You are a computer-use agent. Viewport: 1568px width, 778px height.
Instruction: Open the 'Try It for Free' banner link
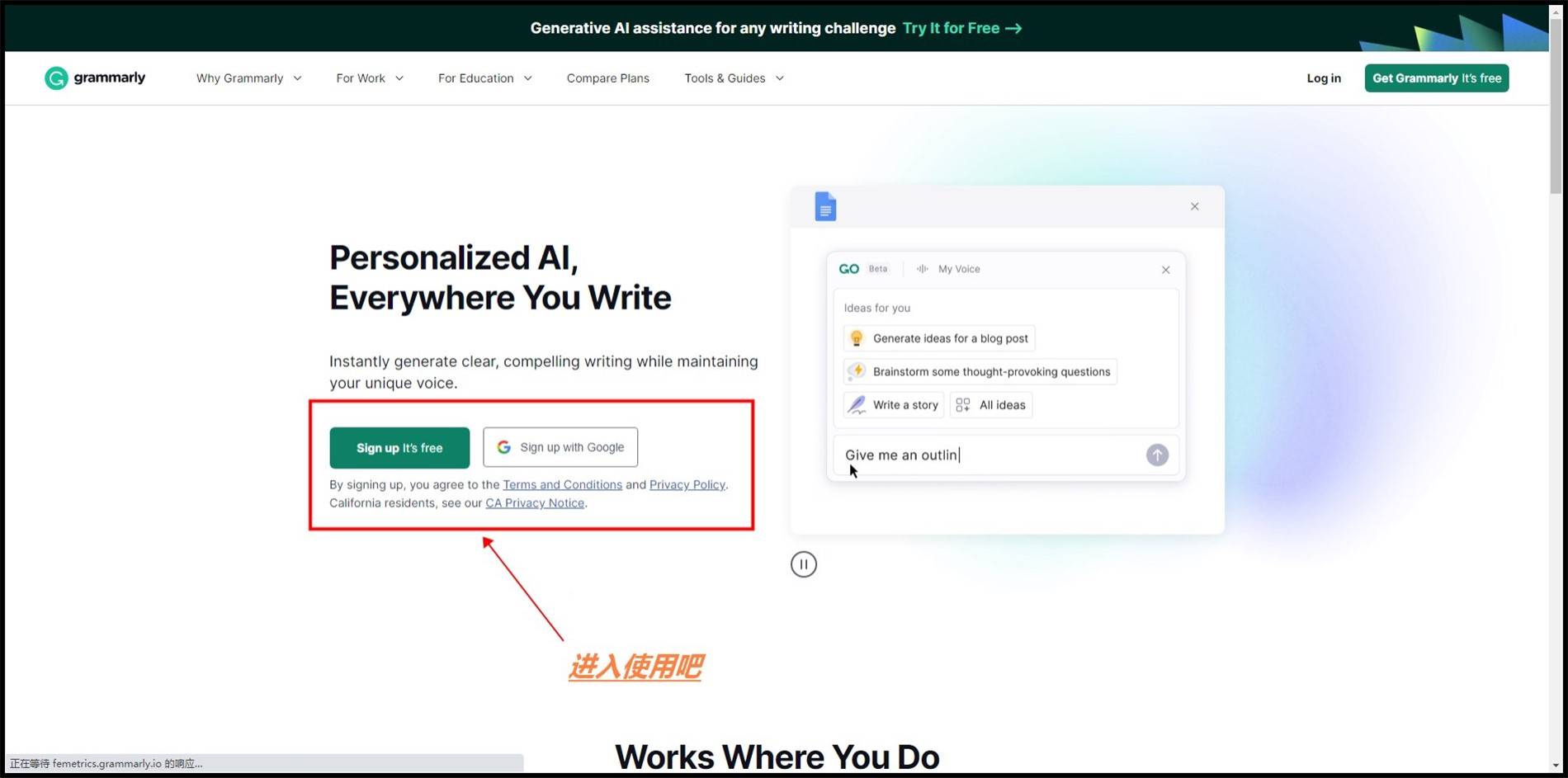[x=962, y=28]
